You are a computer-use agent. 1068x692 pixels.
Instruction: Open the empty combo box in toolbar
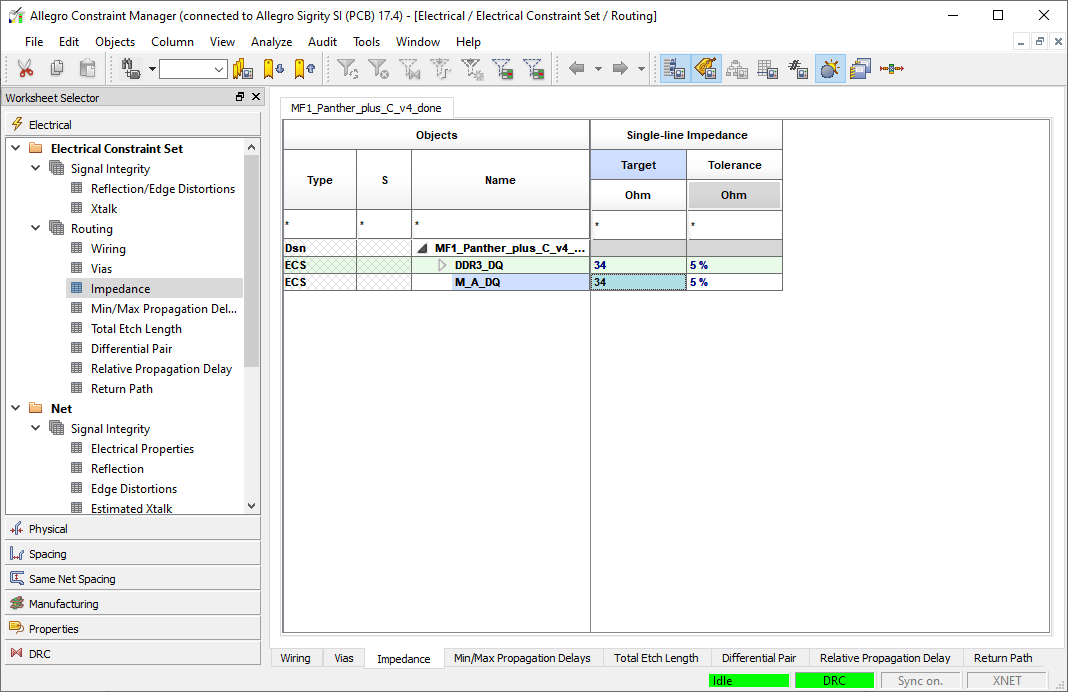(193, 69)
